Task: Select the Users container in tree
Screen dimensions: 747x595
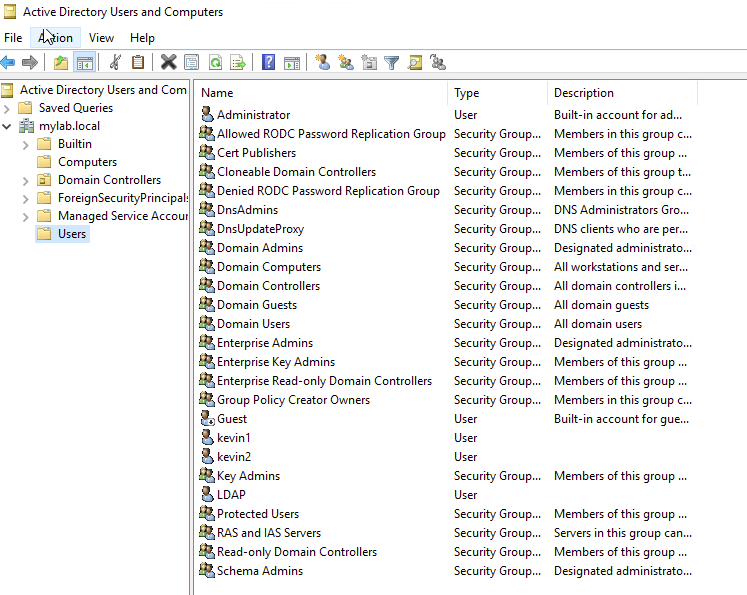Action: (x=72, y=234)
